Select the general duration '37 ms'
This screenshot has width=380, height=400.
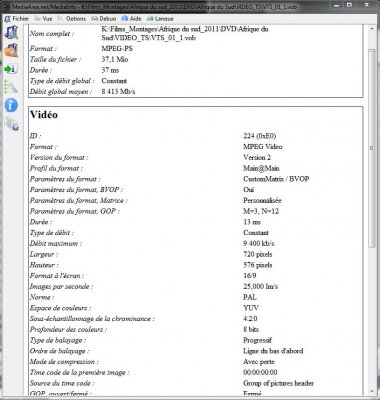tap(110, 70)
